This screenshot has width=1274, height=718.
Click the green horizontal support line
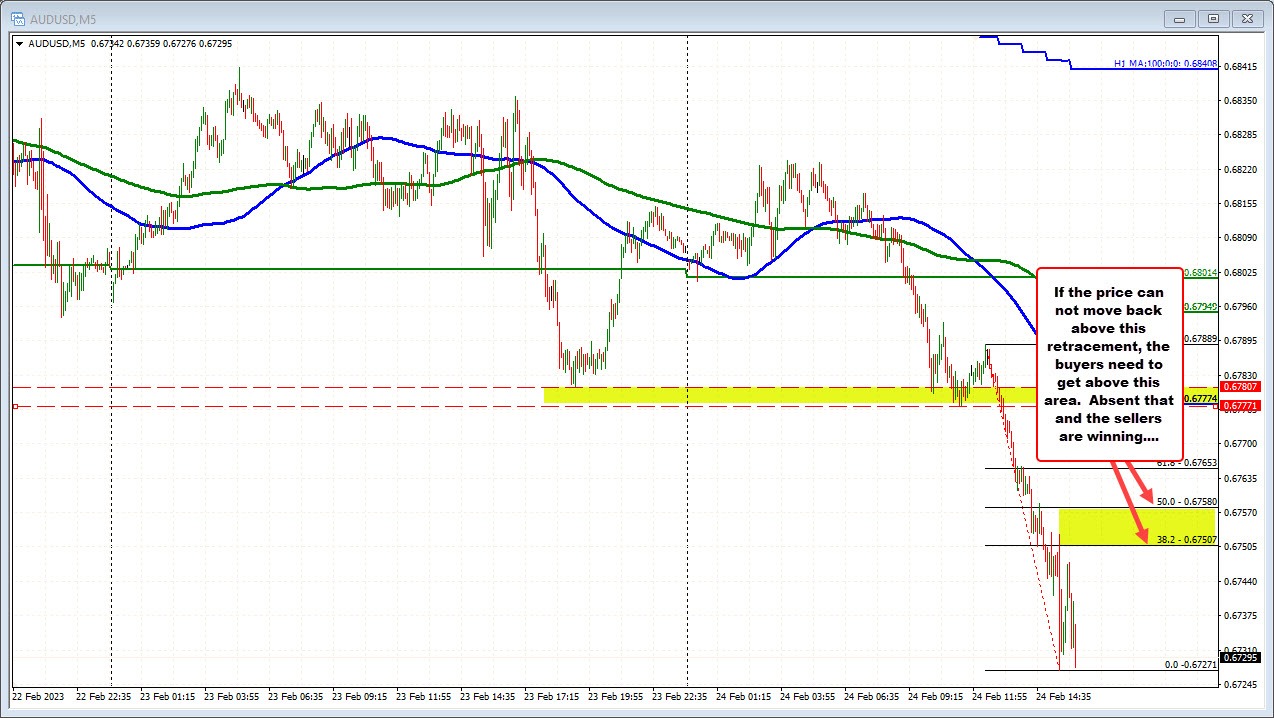[400, 268]
